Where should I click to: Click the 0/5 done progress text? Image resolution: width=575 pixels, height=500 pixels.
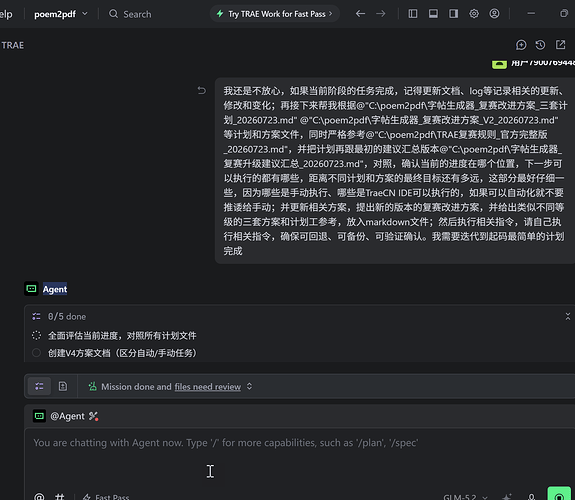tap(67, 316)
